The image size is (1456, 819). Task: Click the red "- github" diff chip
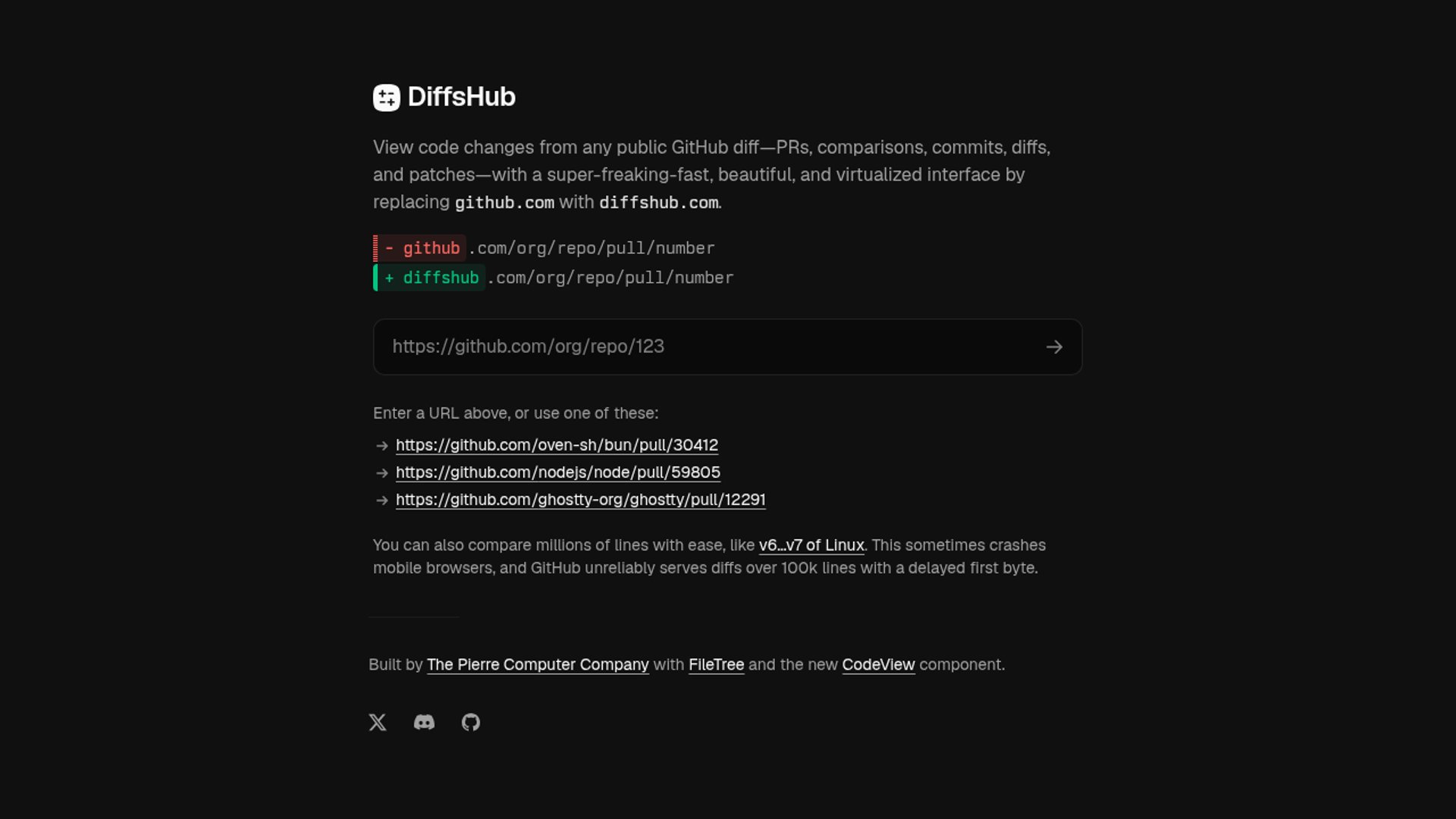pyautogui.click(x=420, y=248)
